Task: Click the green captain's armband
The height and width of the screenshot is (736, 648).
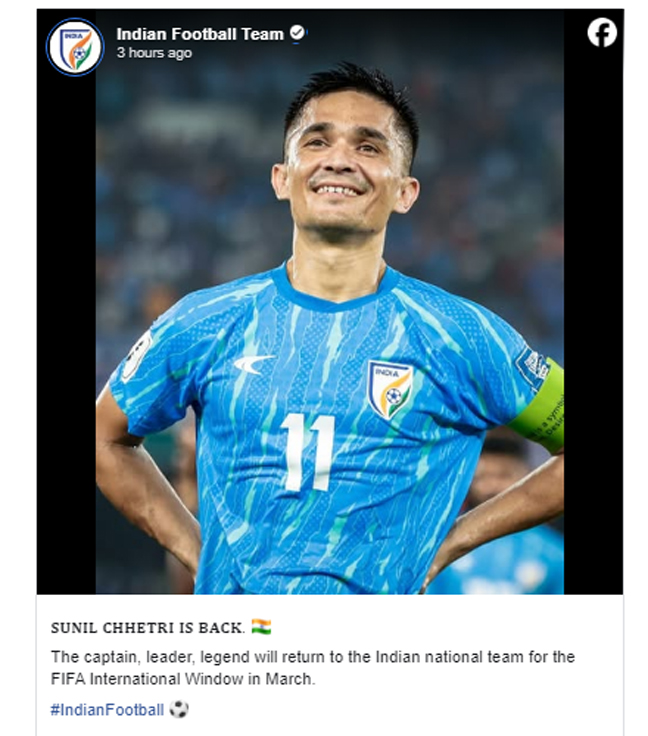Action: (542, 408)
